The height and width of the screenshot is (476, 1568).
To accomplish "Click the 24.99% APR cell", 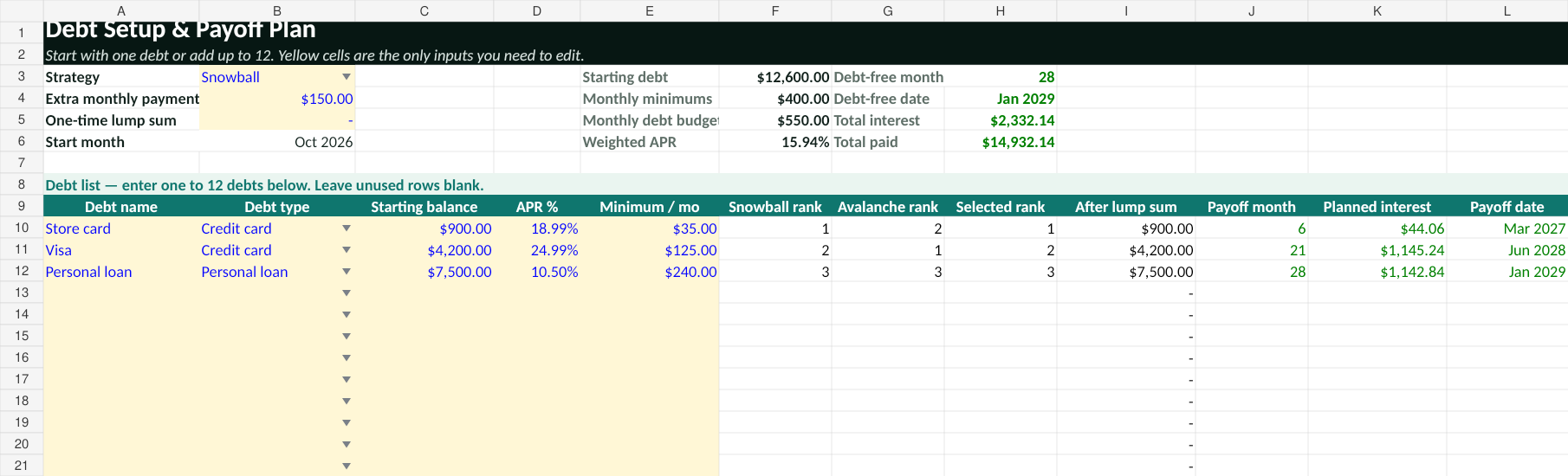I will pos(537,250).
